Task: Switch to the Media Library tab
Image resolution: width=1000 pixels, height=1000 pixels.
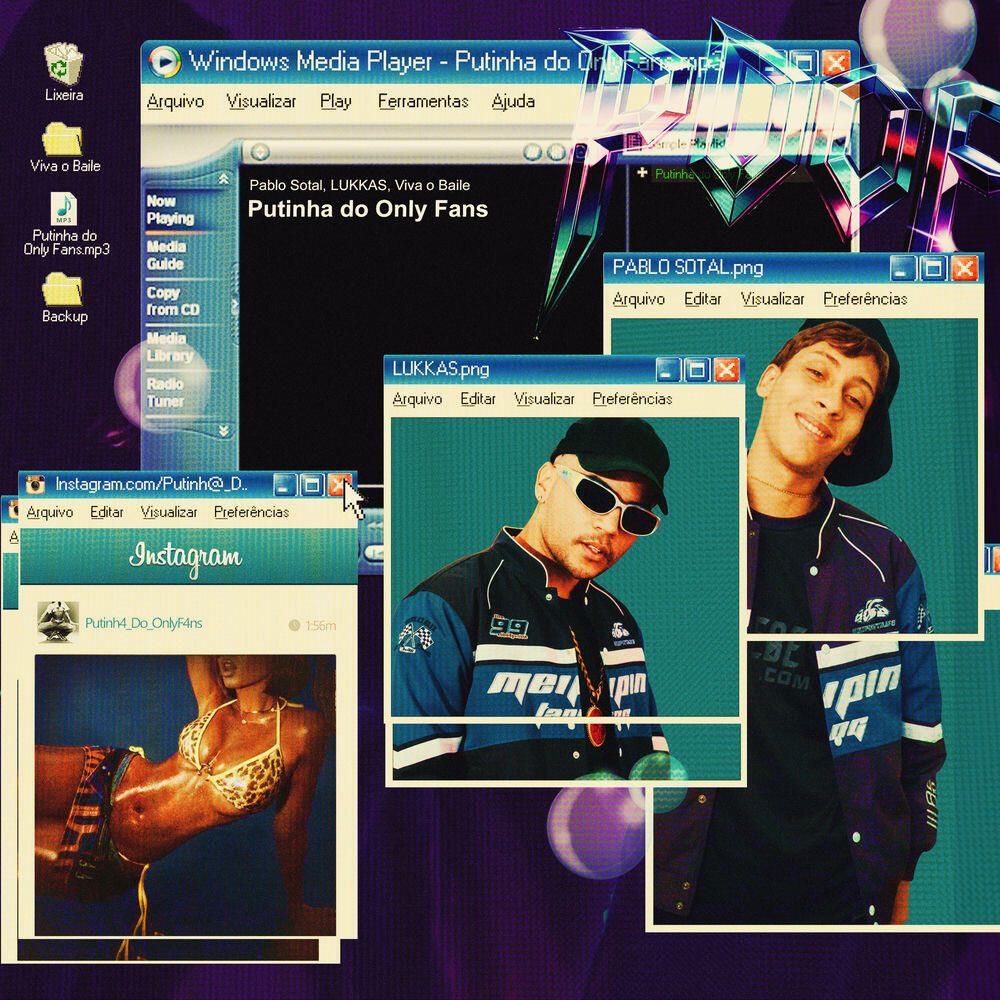Action: pyautogui.click(x=170, y=347)
